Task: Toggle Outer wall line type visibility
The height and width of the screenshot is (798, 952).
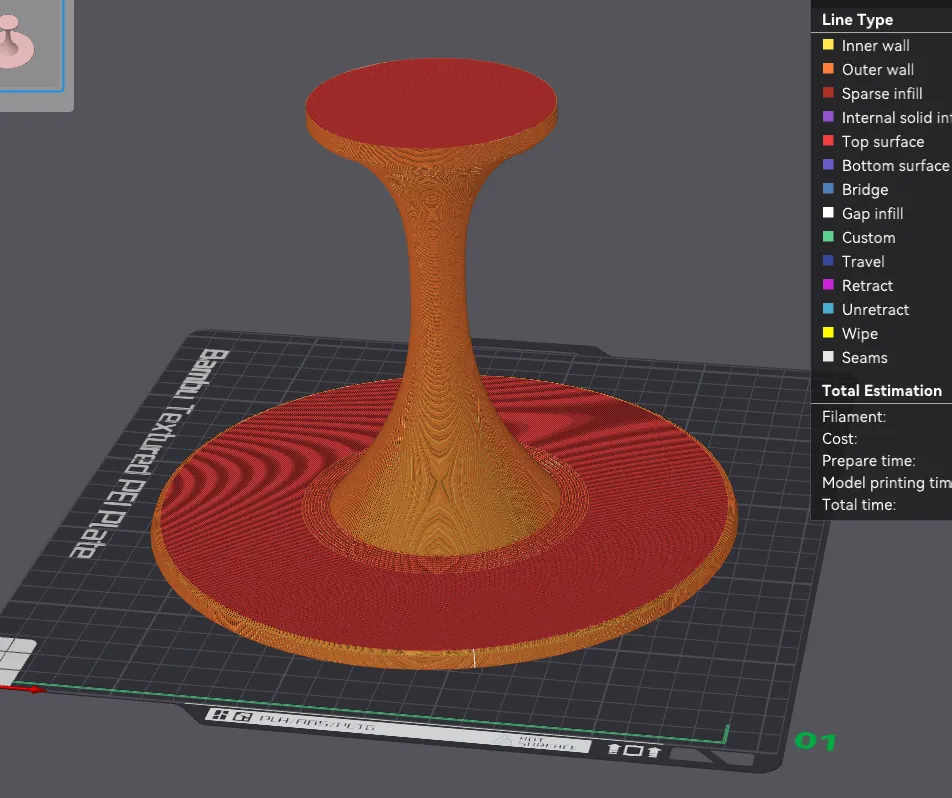Action: tap(877, 69)
